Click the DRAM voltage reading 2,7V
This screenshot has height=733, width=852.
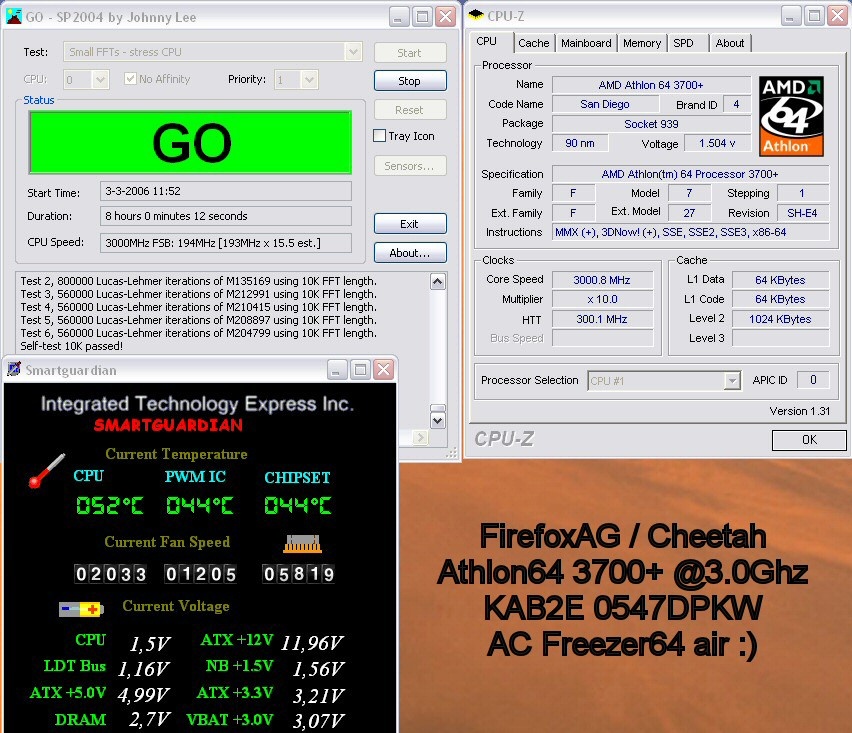150,719
